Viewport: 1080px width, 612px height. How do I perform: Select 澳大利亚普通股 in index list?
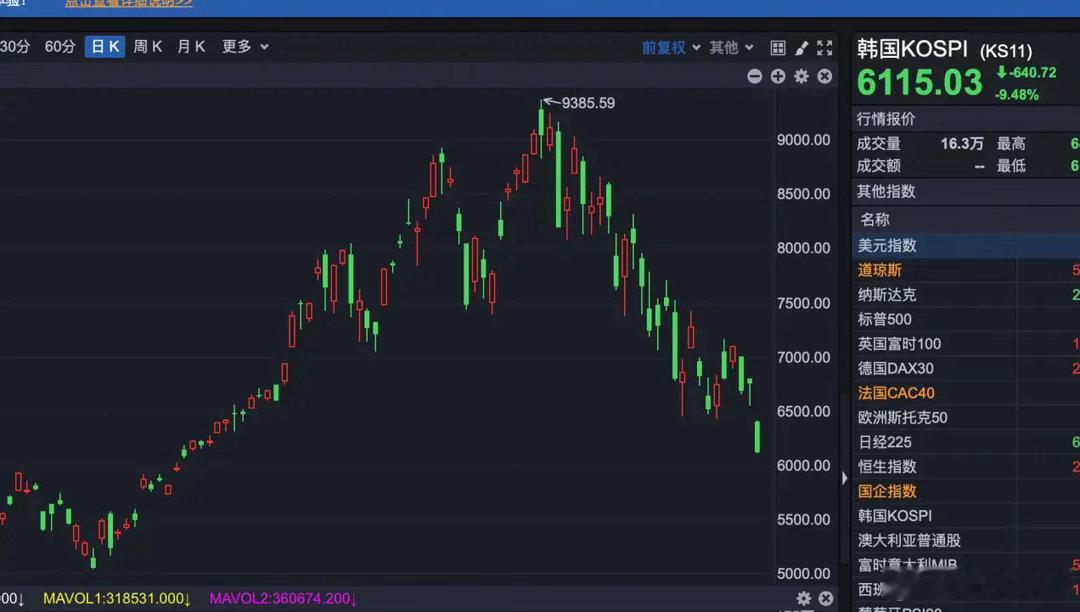coord(966,540)
